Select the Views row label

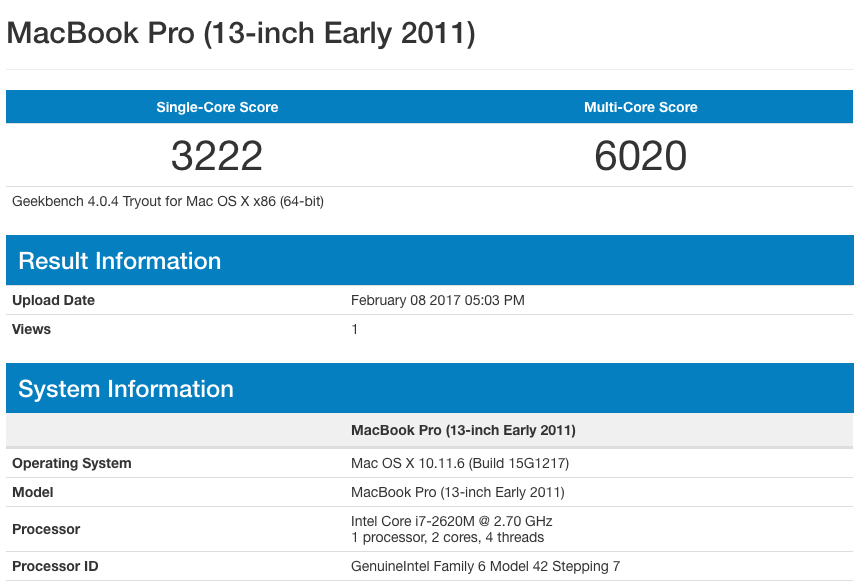[x=31, y=329]
